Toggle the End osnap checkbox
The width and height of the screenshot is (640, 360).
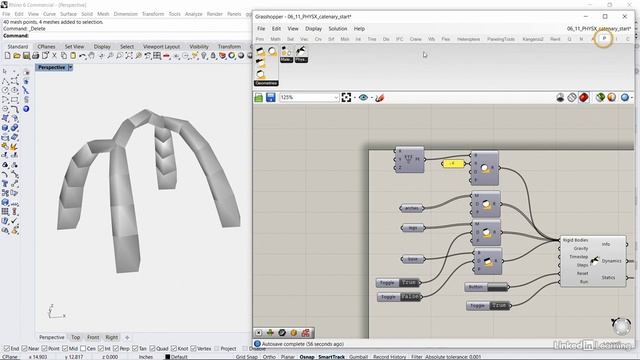[x=7, y=349]
